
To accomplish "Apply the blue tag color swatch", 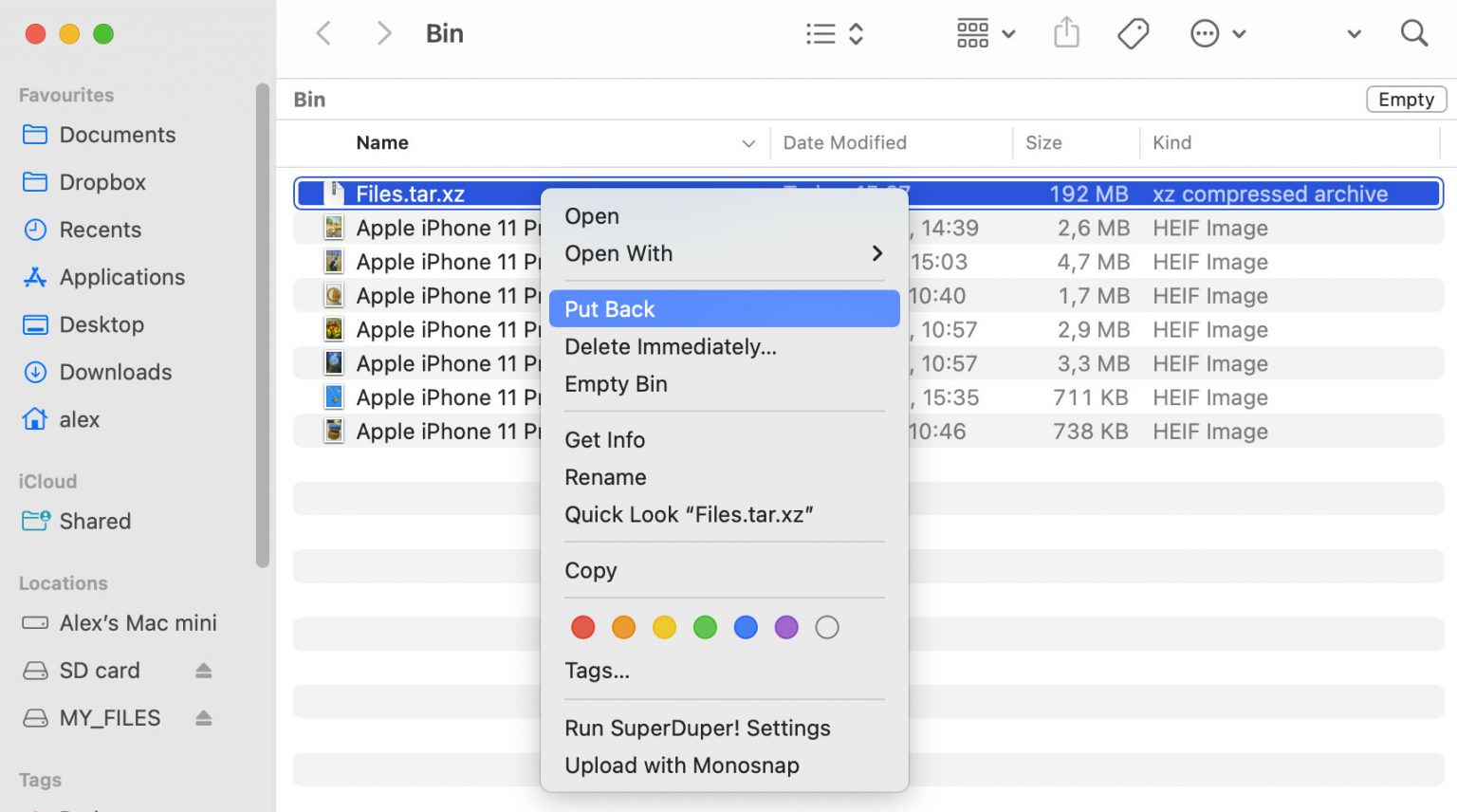I will pyautogui.click(x=746, y=627).
